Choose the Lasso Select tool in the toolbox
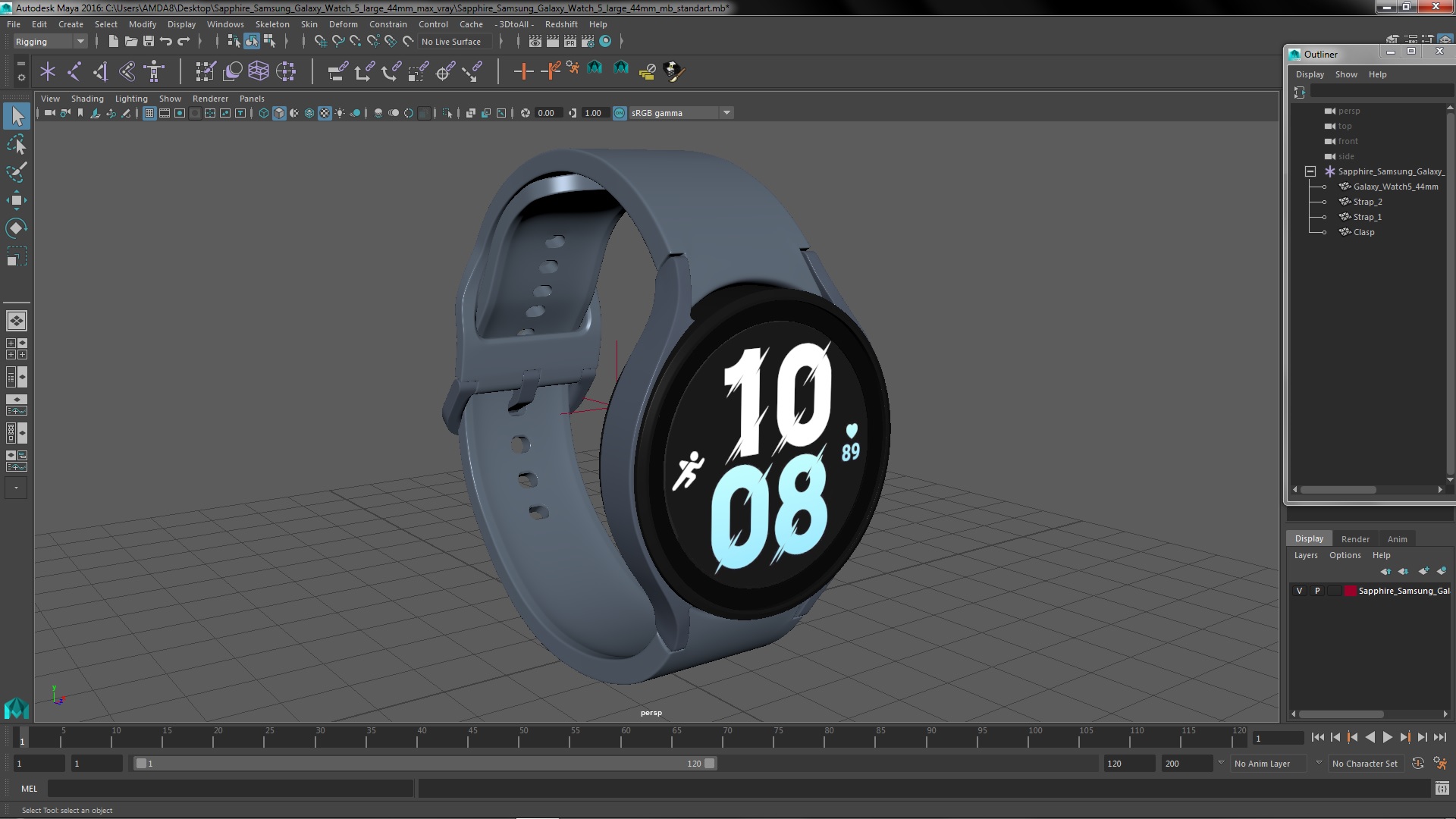Screen dimensions: 1456x819 point(17,144)
